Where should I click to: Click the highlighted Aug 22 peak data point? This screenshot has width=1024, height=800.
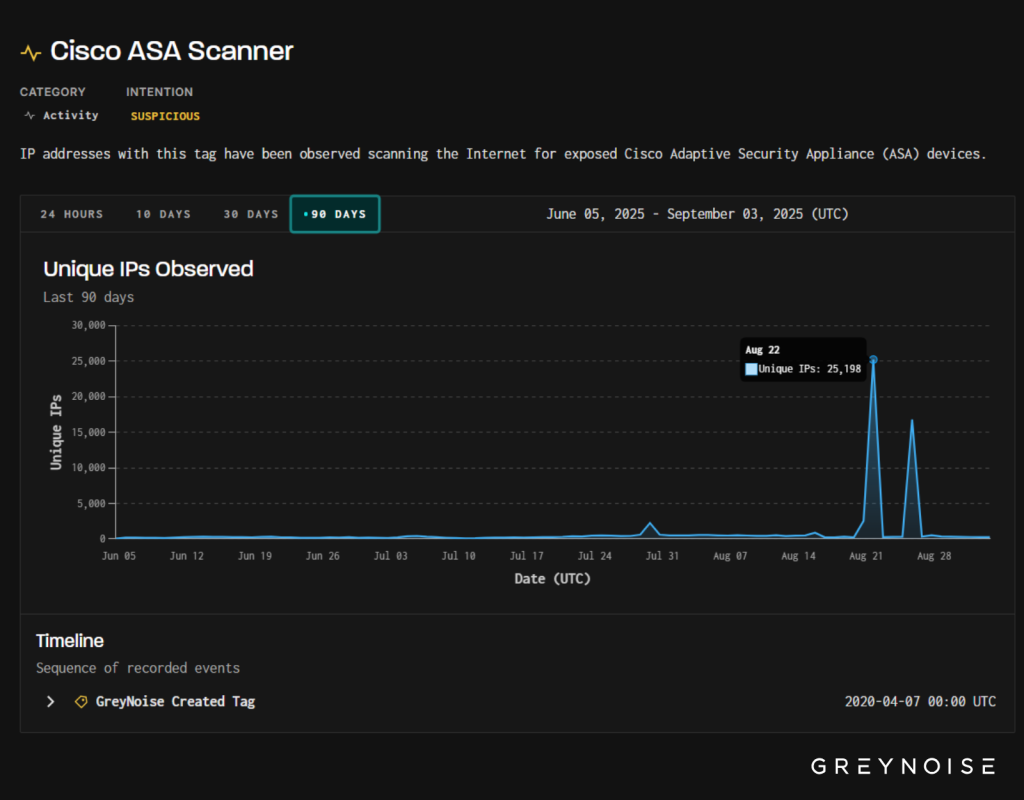[873, 359]
